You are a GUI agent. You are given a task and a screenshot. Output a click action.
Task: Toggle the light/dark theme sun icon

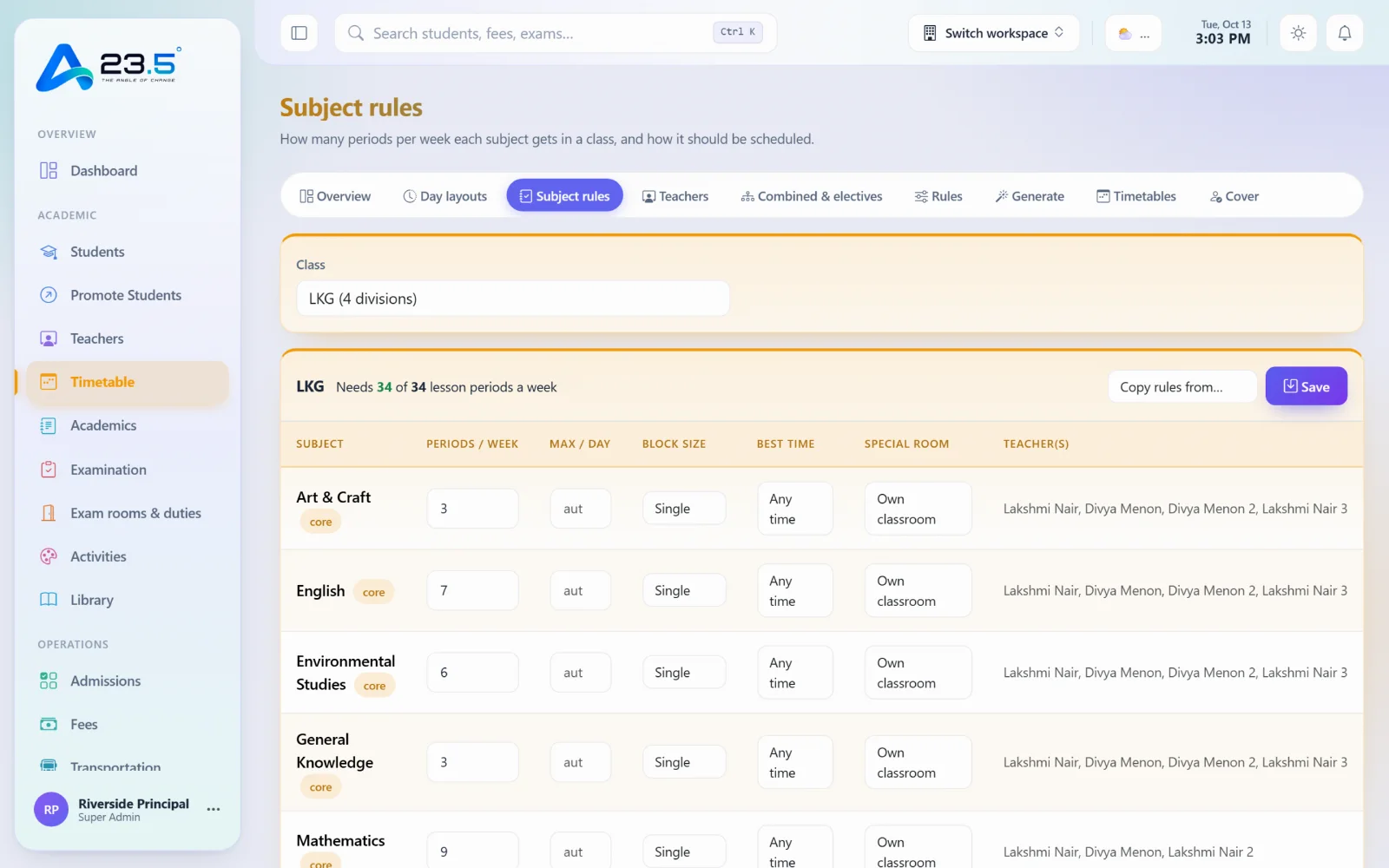1298,33
